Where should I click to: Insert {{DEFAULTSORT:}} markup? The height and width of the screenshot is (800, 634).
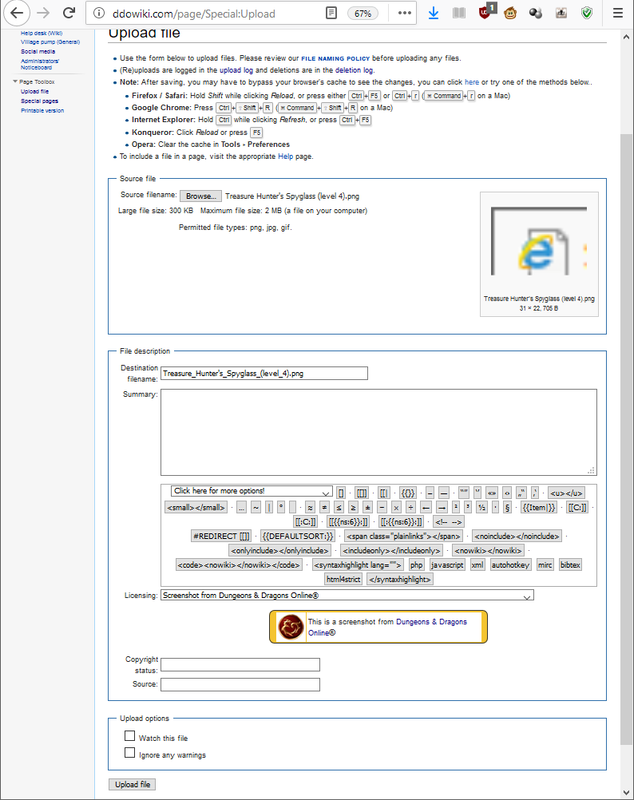click(x=298, y=536)
